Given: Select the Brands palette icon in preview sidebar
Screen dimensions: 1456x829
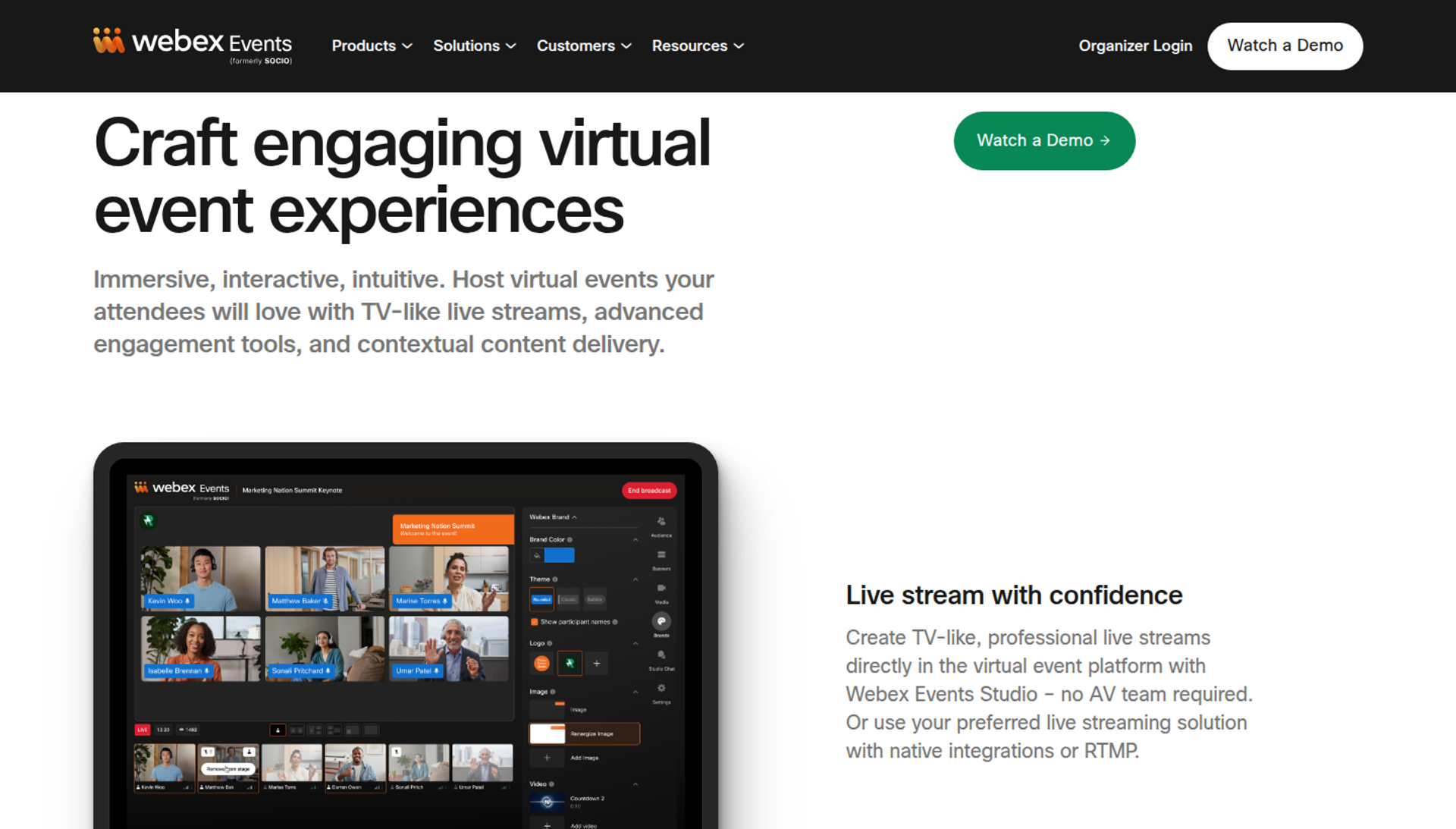Looking at the screenshot, I should click(x=661, y=621).
